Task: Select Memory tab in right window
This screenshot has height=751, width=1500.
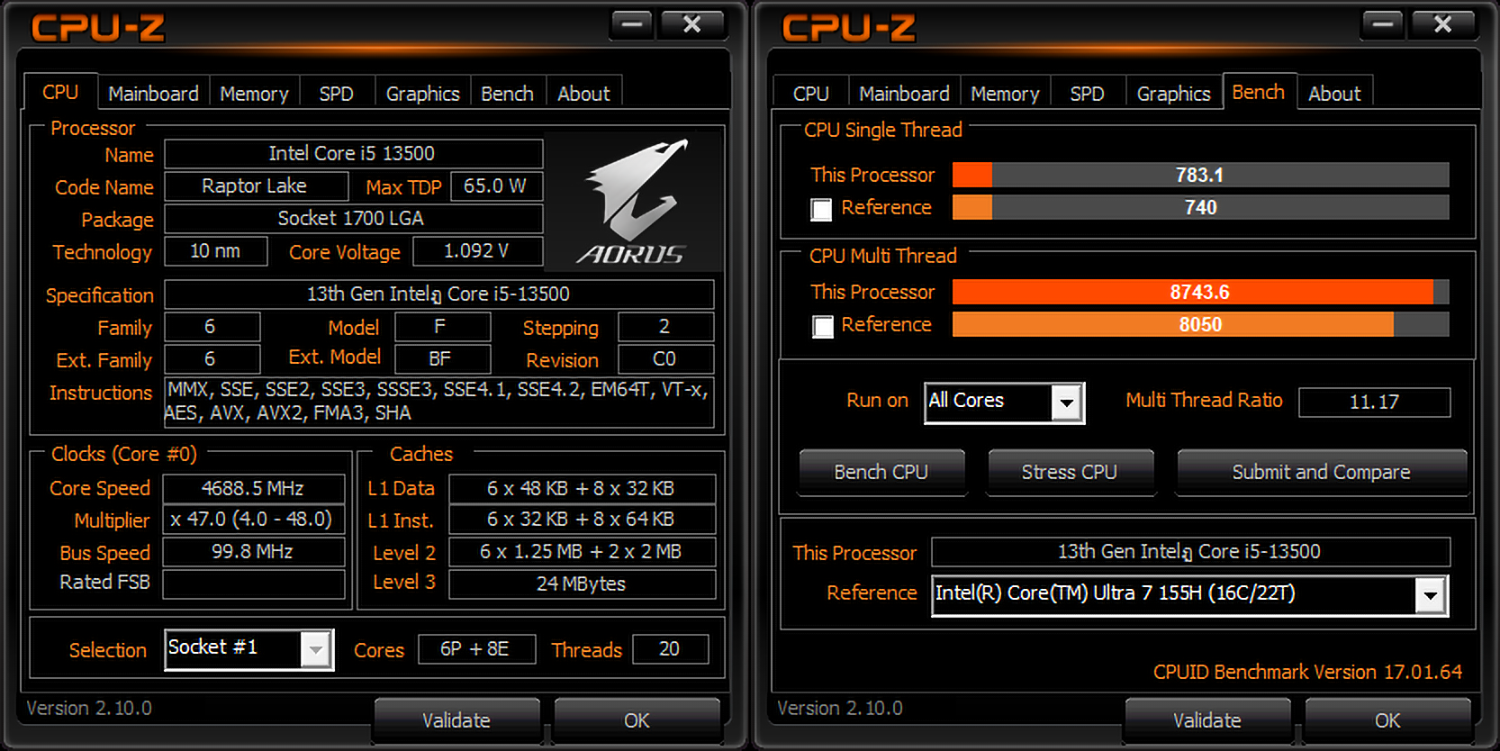Action: pos(1005,93)
